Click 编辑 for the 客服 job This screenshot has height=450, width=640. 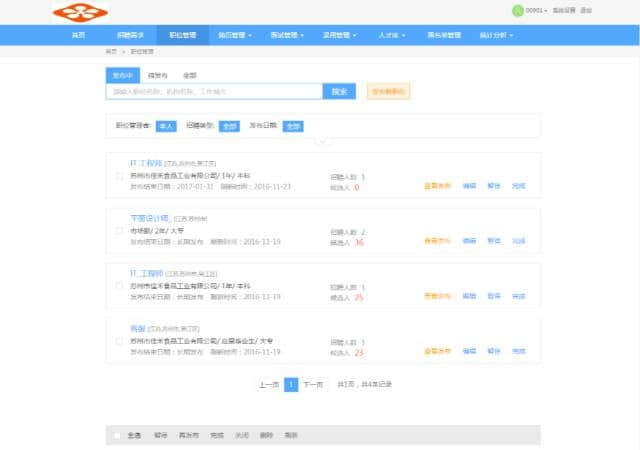pyautogui.click(x=469, y=351)
